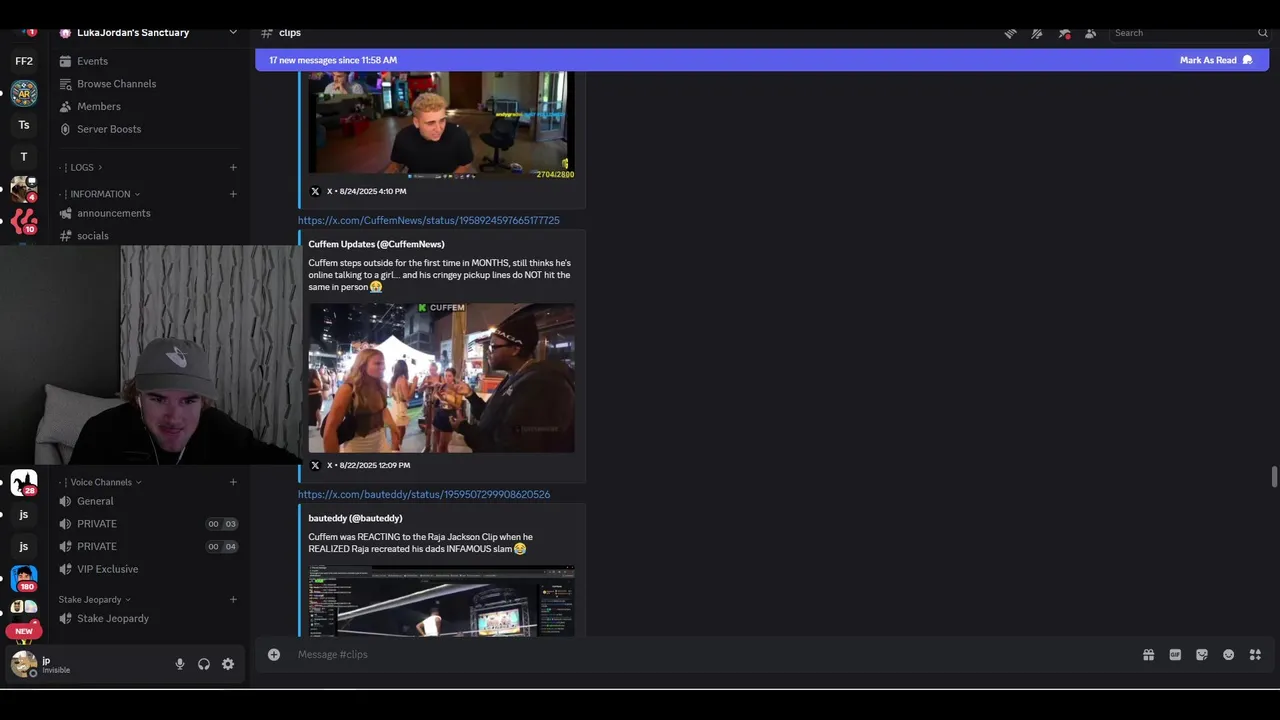Viewport: 1280px width, 720px height.
Task: Open the Threads icon in channel header
Action: pos(1010,33)
